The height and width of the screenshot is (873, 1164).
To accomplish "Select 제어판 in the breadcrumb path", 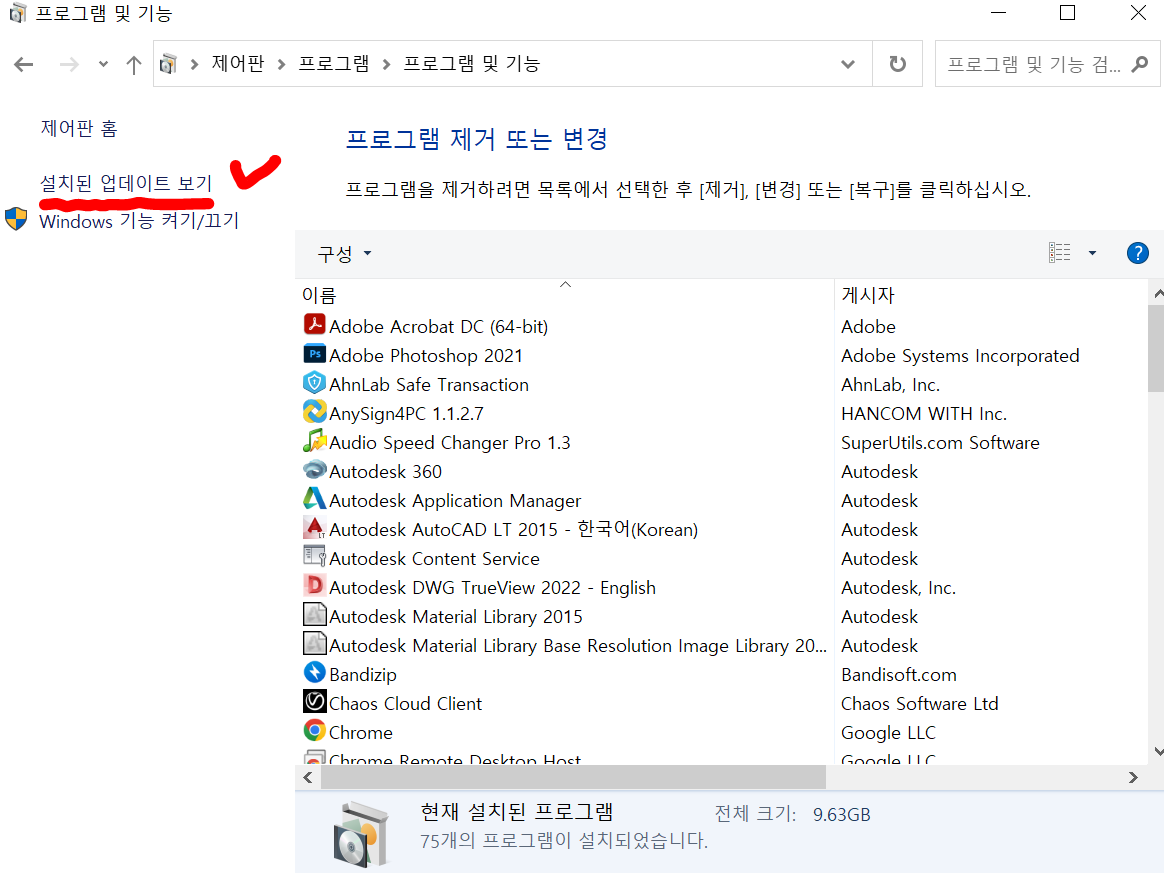I will 238,64.
